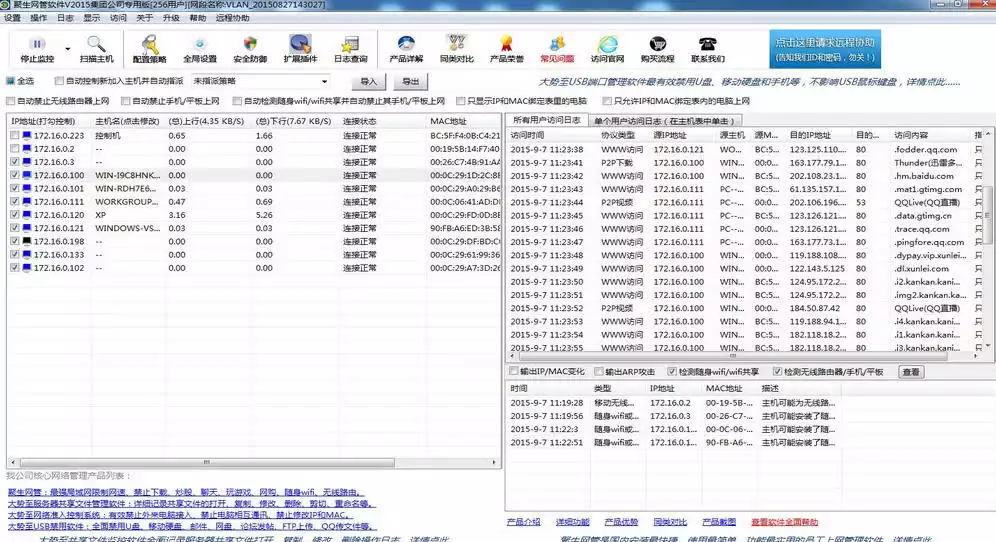This screenshot has height=542, width=996.
Task: Open 全局设置 gear icon
Action: coord(199,44)
